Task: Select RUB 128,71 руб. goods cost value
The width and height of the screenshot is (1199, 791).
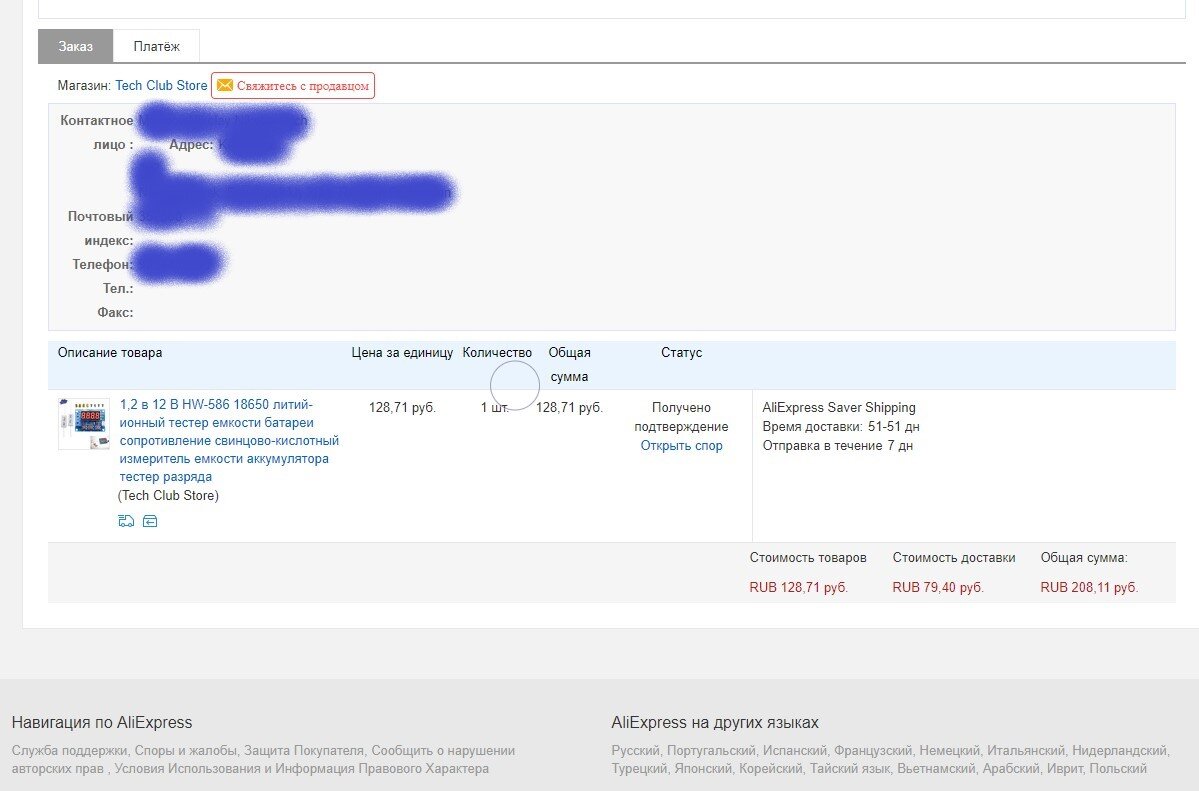Action: 798,588
